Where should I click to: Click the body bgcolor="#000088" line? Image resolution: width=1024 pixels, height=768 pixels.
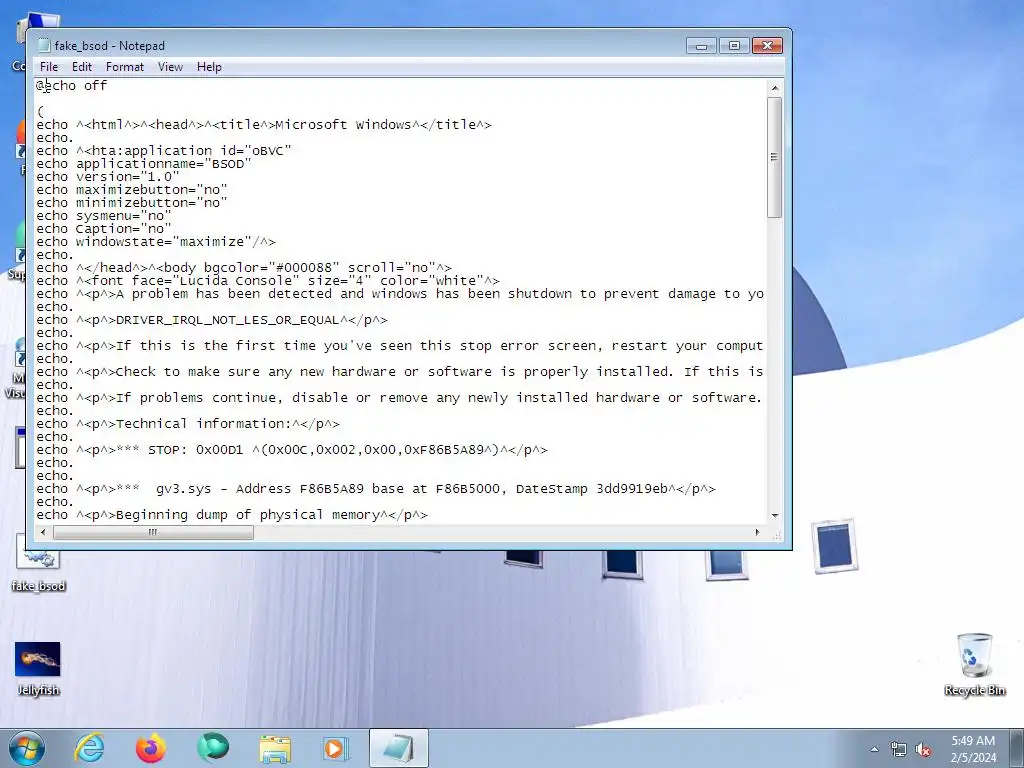(x=244, y=268)
